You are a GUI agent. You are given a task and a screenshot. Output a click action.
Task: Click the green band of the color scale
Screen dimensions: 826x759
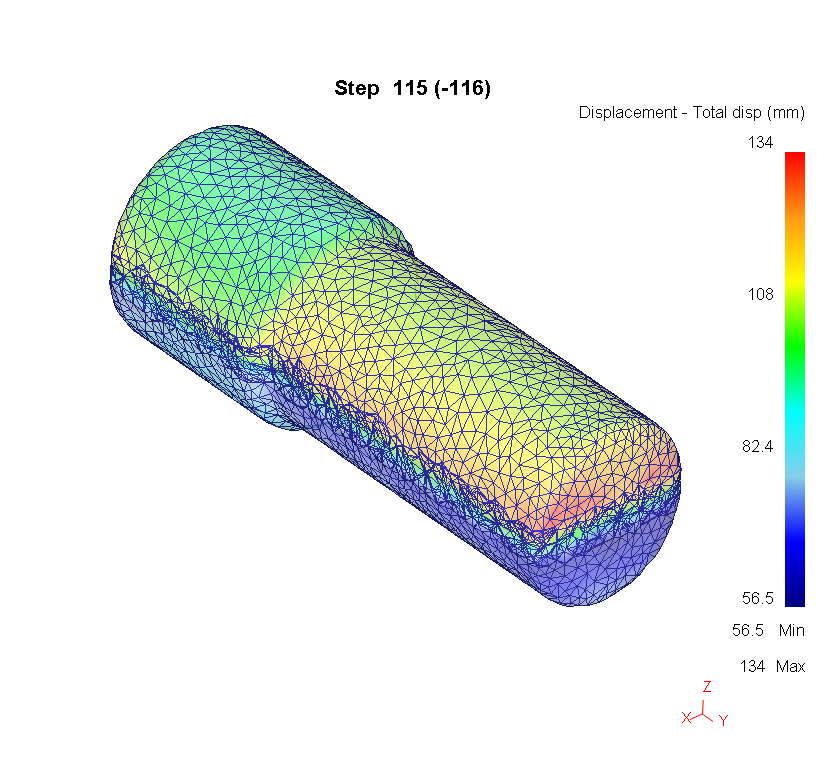[x=794, y=340]
